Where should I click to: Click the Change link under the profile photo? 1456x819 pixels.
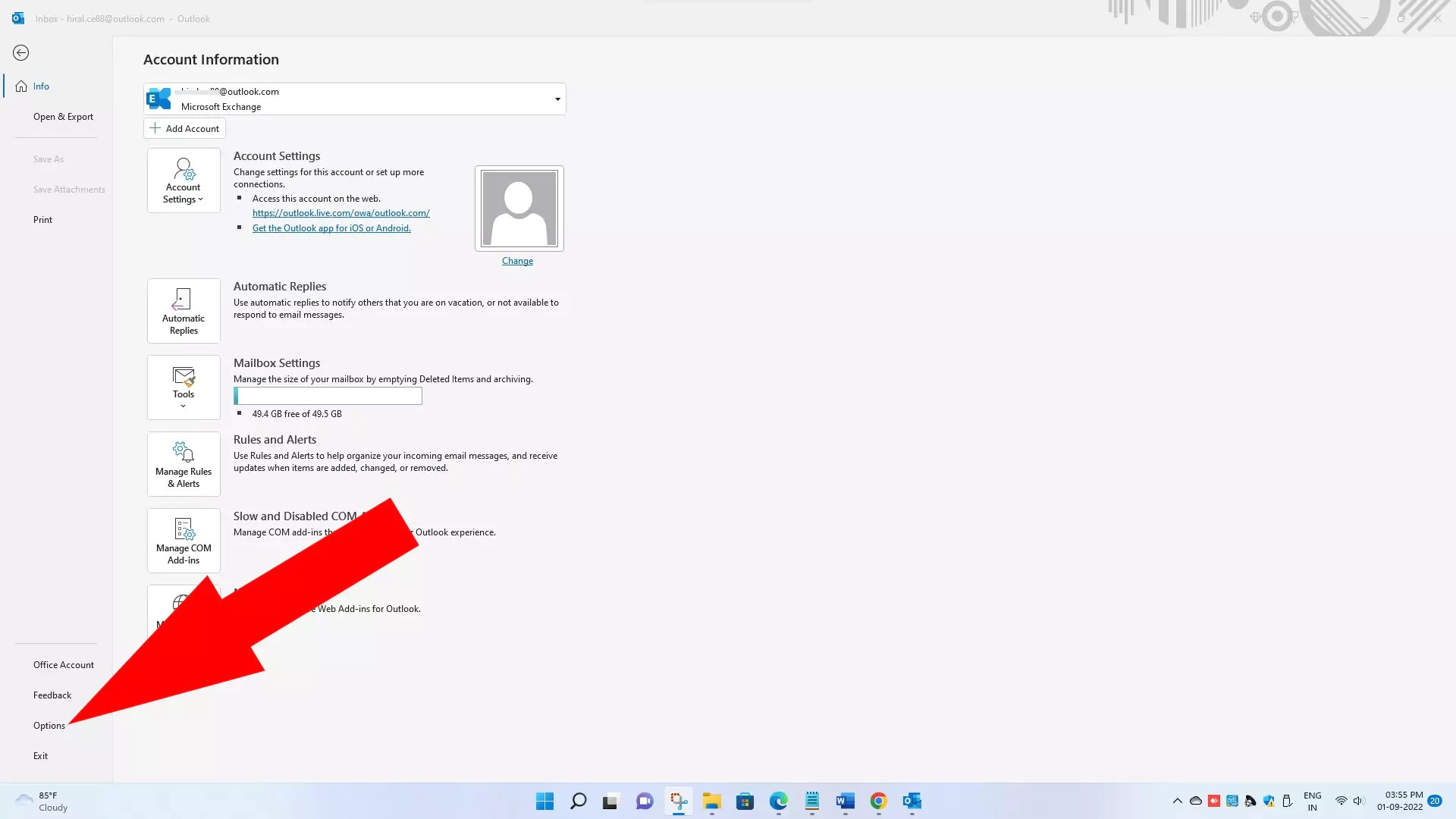click(x=517, y=260)
